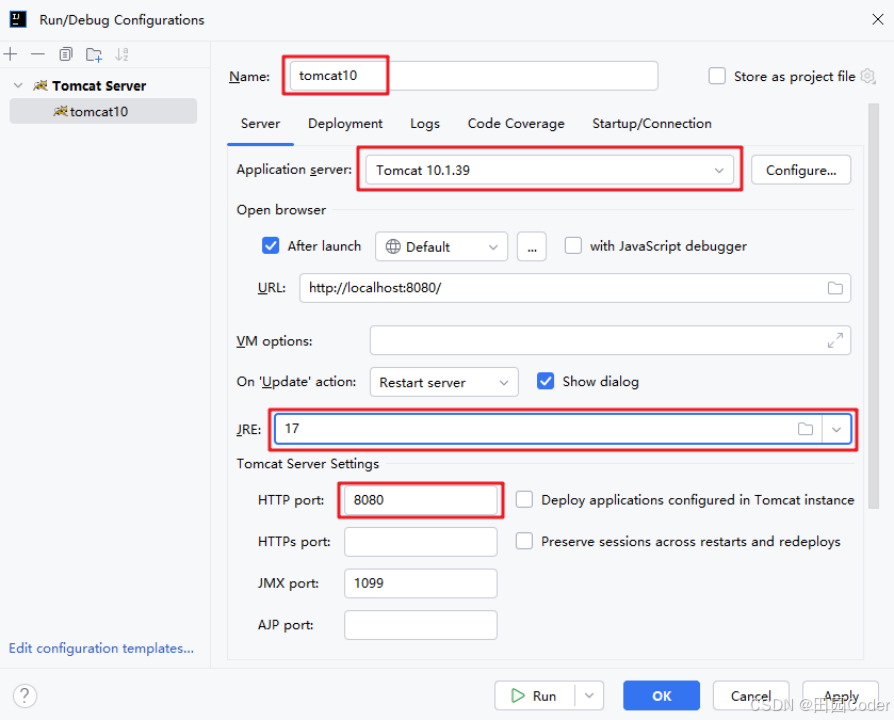Click the Copy Configuration icon
Image resolution: width=894 pixels, height=720 pixels.
click(x=65, y=54)
